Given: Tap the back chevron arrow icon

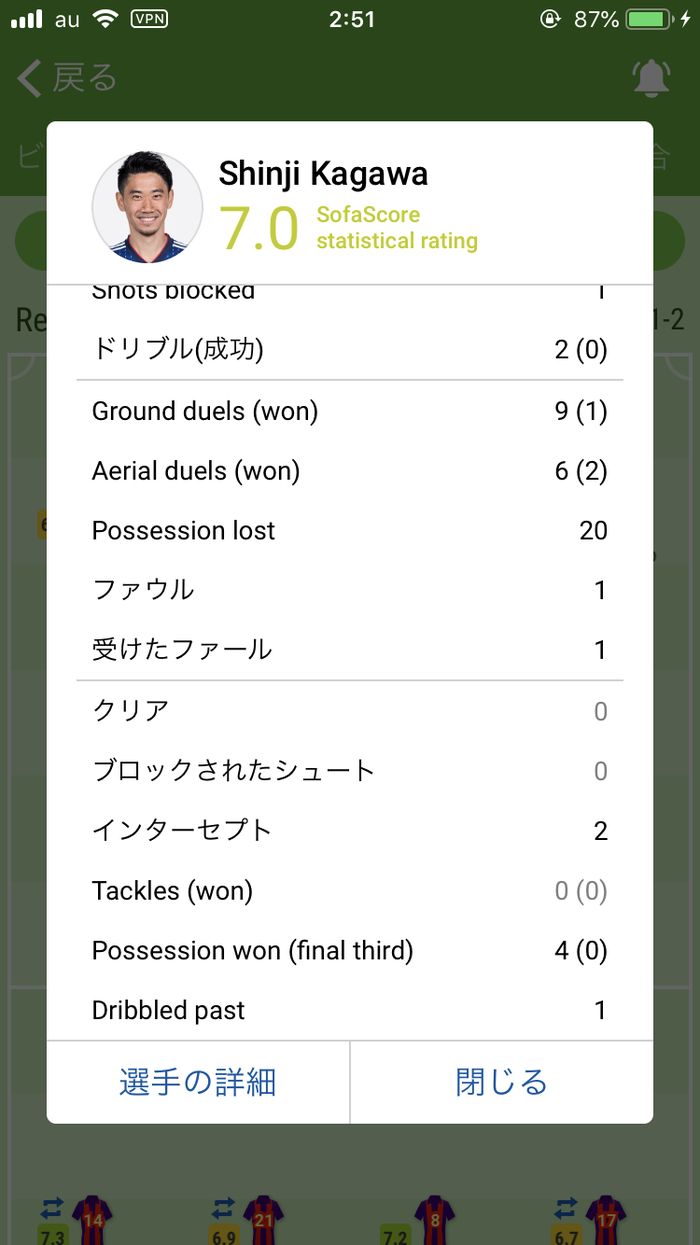Looking at the screenshot, I should pos(29,78).
